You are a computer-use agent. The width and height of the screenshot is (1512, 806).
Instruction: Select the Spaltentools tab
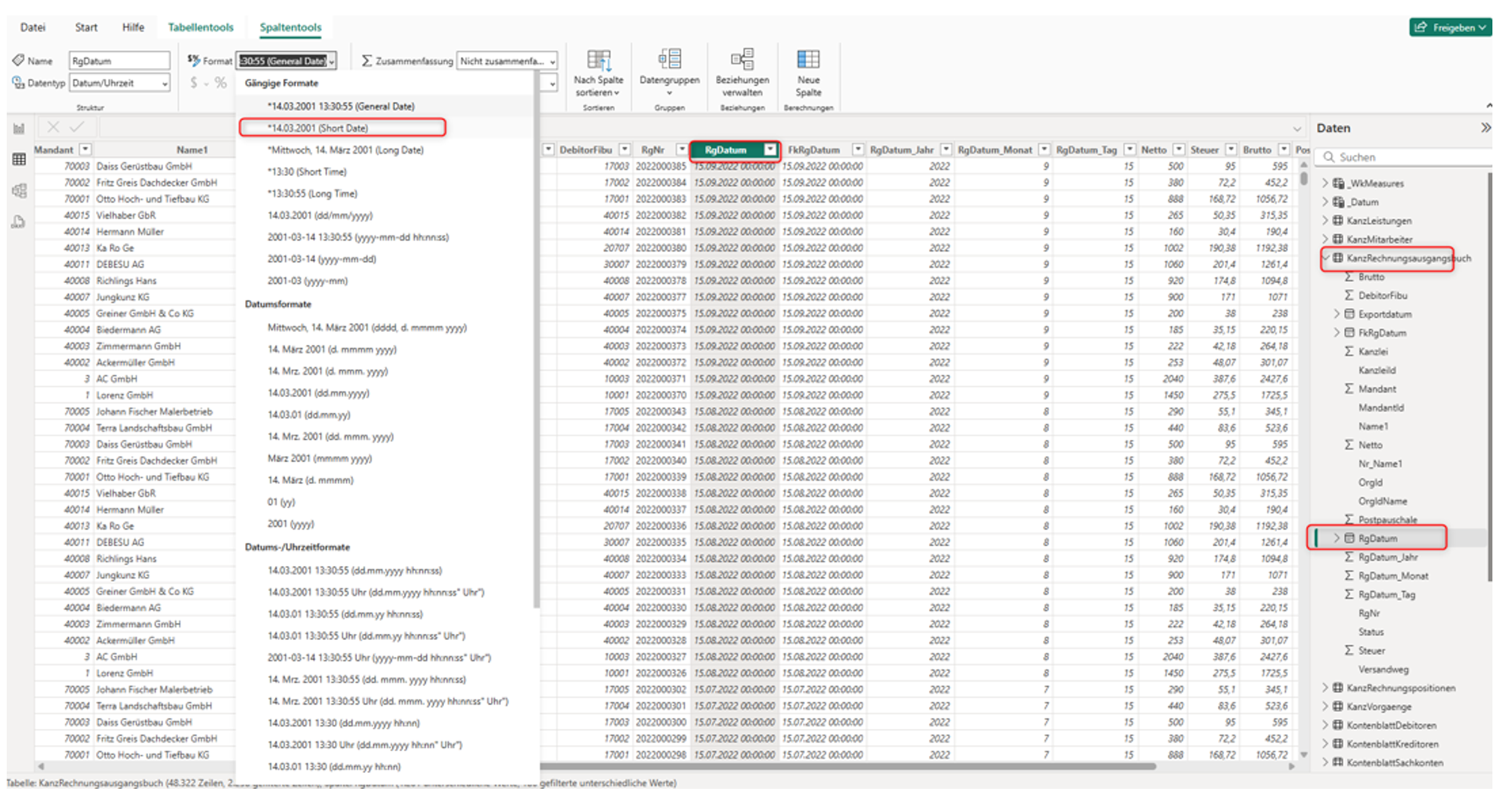(290, 27)
